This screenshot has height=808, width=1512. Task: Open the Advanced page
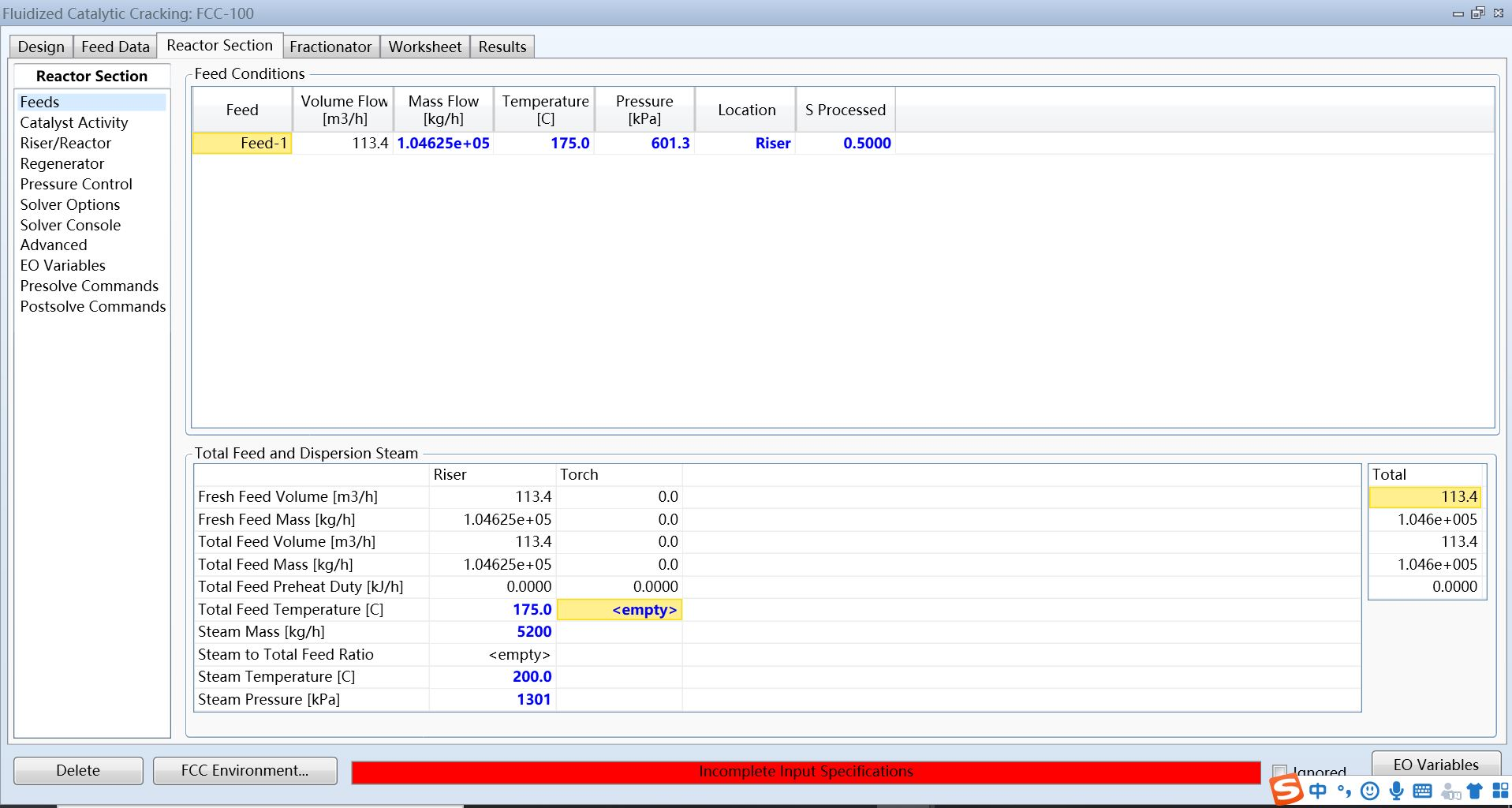(54, 245)
